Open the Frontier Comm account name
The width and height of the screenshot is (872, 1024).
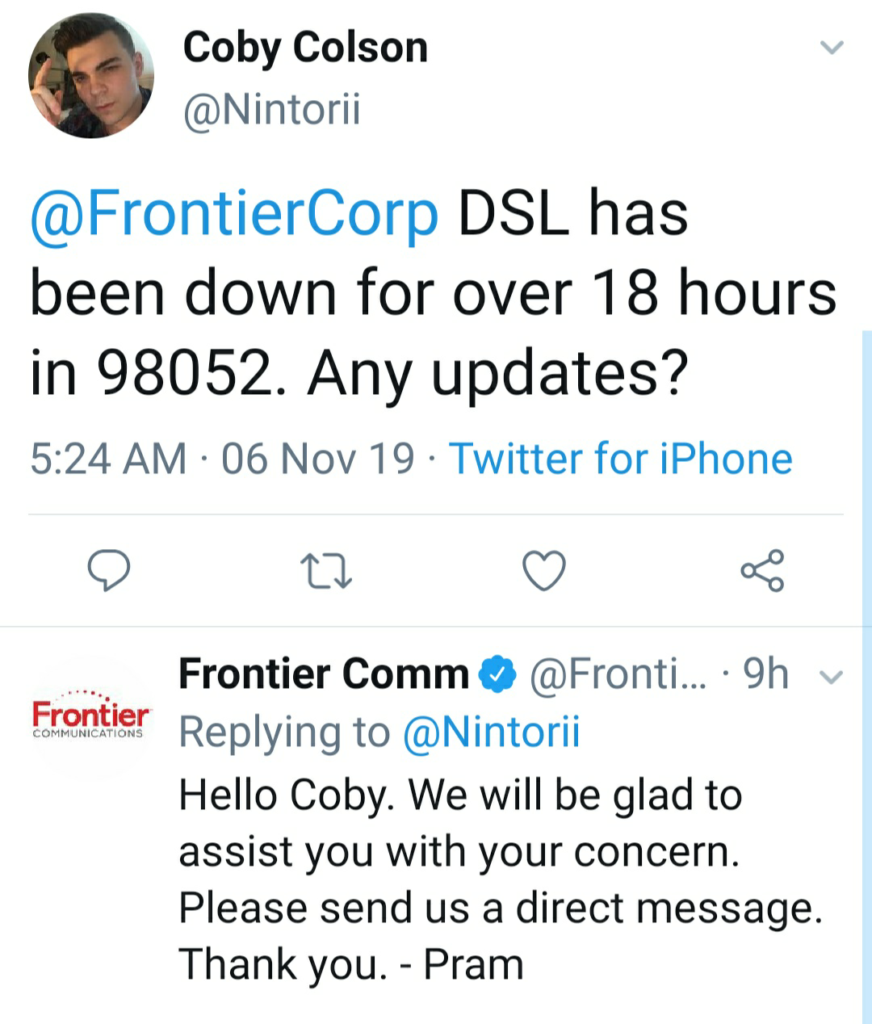pyautogui.click(x=323, y=676)
